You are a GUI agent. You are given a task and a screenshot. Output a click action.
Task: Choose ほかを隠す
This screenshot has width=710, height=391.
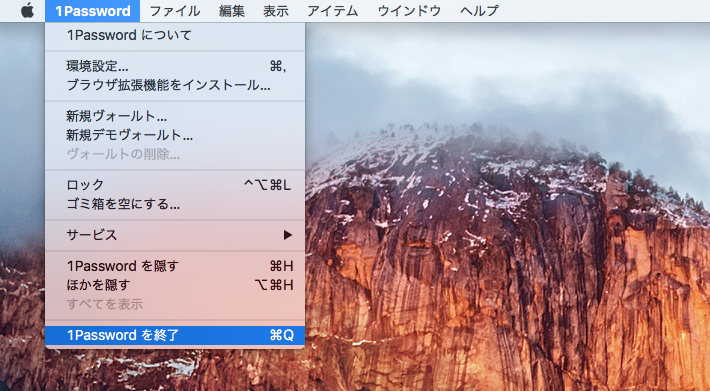(175, 285)
